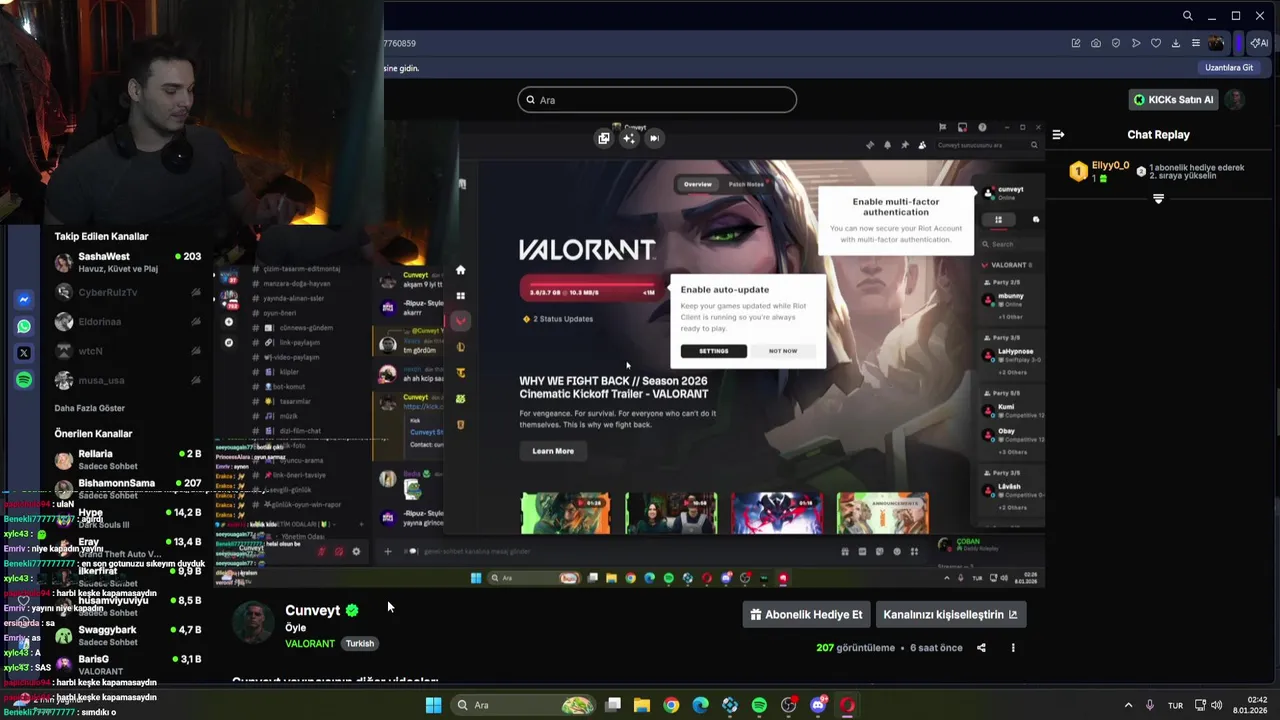Click the Turkish language tag
The image size is (1280, 720).
click(360, 644)
